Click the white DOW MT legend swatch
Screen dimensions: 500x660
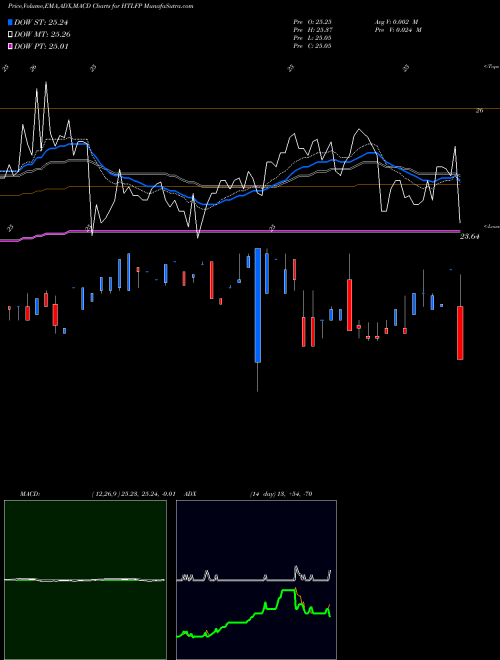click(11, 34)
